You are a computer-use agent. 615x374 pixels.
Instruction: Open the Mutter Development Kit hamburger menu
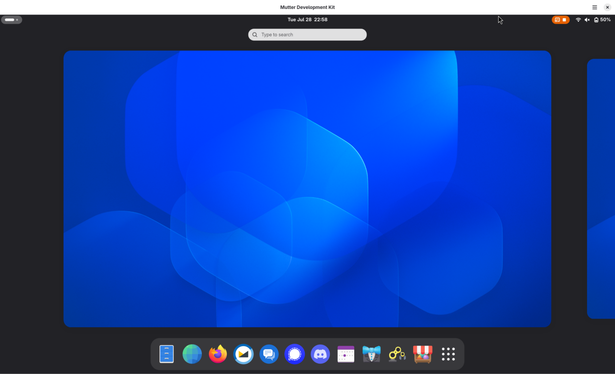tap(595, 7)
